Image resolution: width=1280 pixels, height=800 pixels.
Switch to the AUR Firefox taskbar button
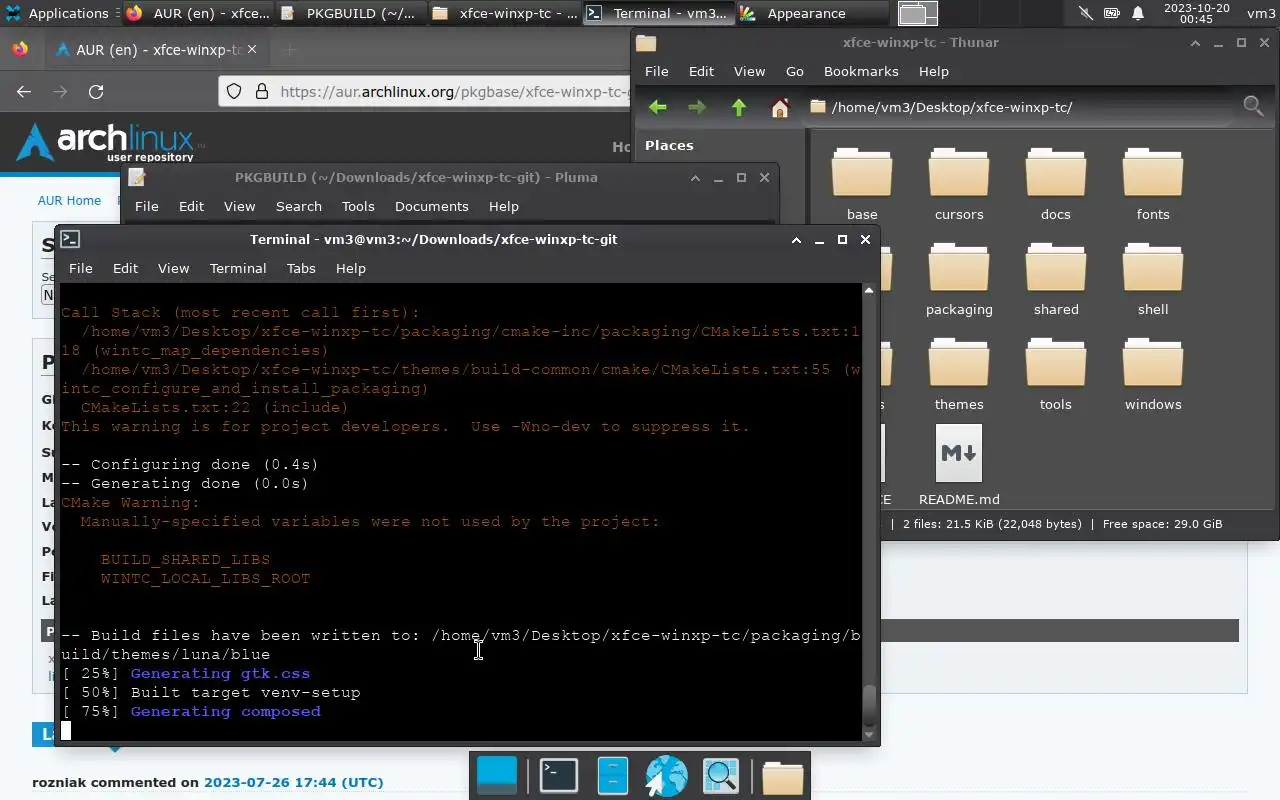[197, 13]
